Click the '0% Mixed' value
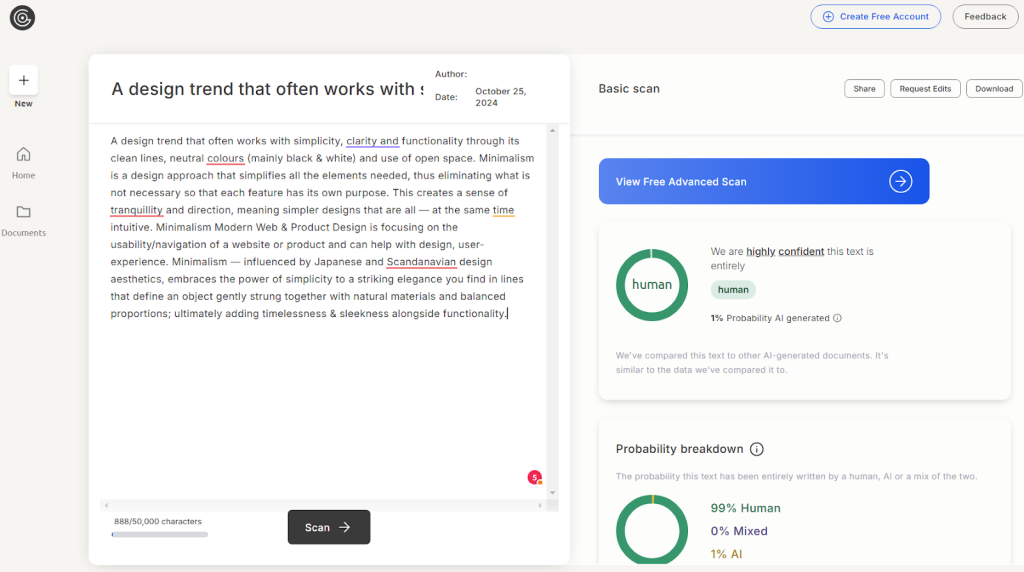This screenshot has width=1024, height=572. [x=739, y=531]
